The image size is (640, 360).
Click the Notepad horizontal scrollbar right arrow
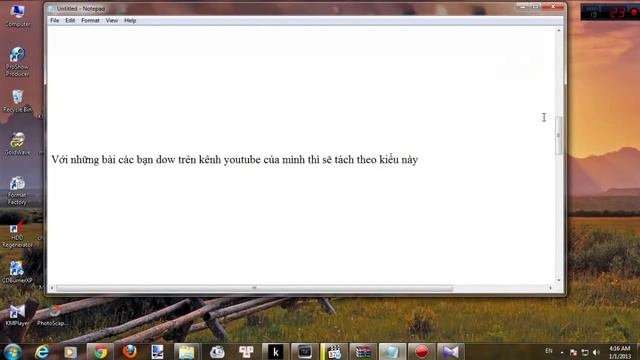coord(551,288)
